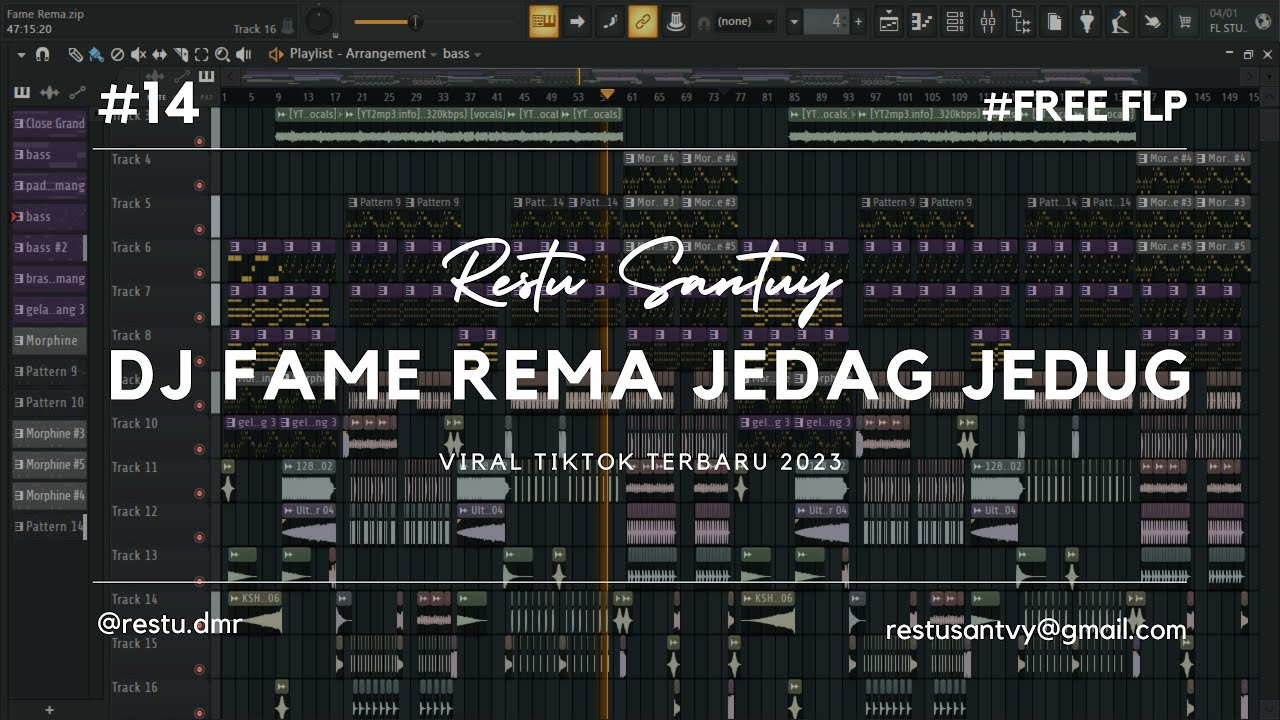Screen dimensions: 1280x720
Task: Add a new pattern with plus button
Action: [49, 710]
